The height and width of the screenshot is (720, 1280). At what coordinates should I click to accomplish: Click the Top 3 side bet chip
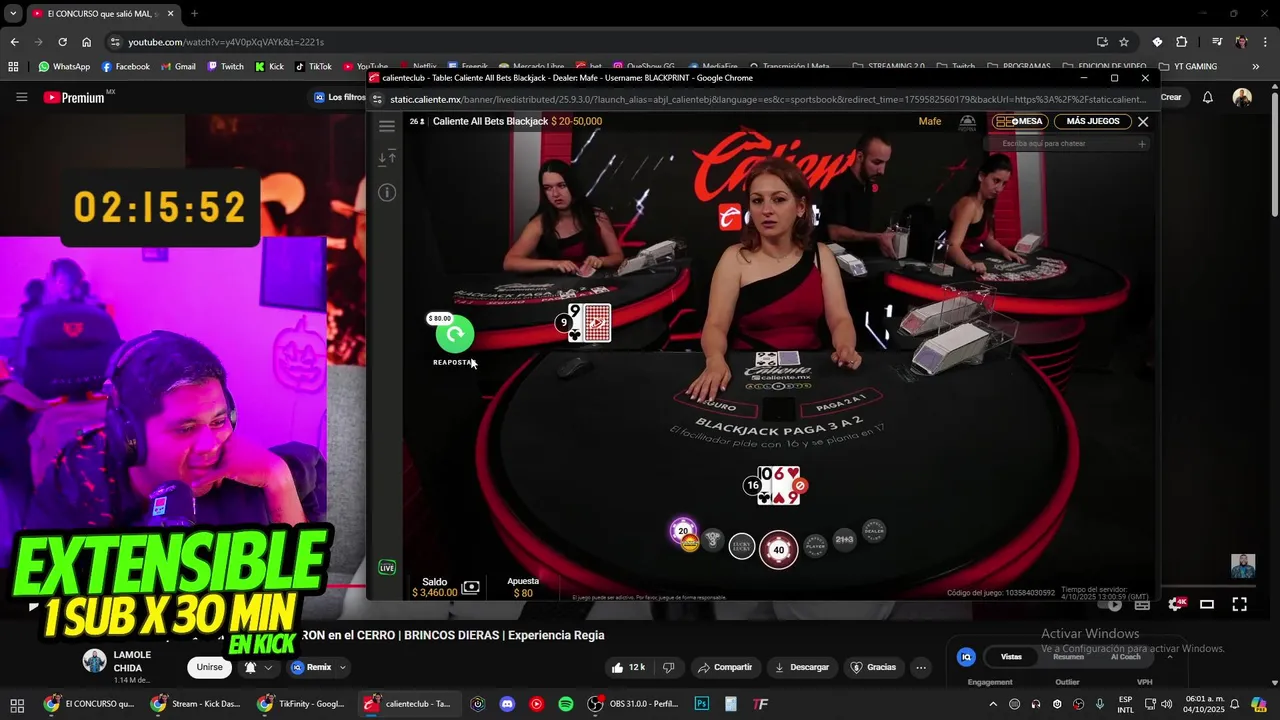tap(712, 541)
